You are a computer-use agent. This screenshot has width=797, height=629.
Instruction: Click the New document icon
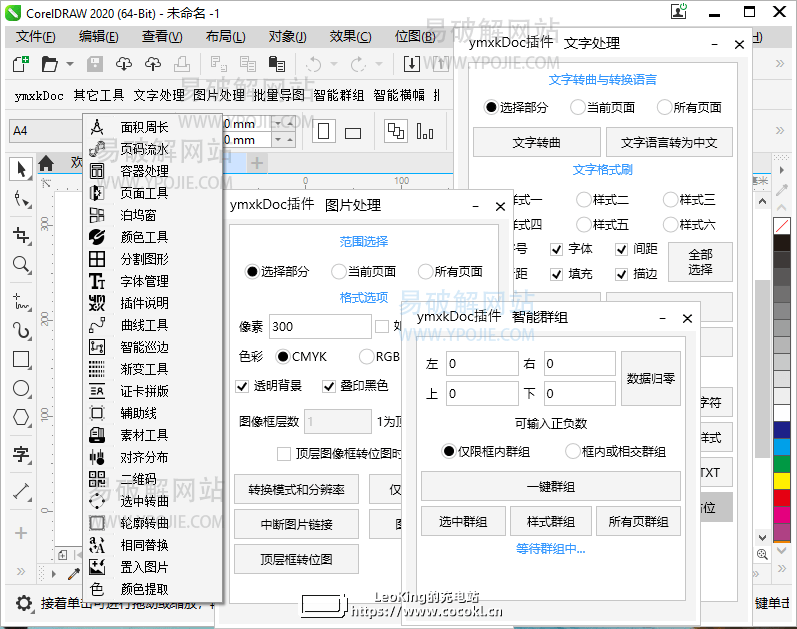coord(21,64)
